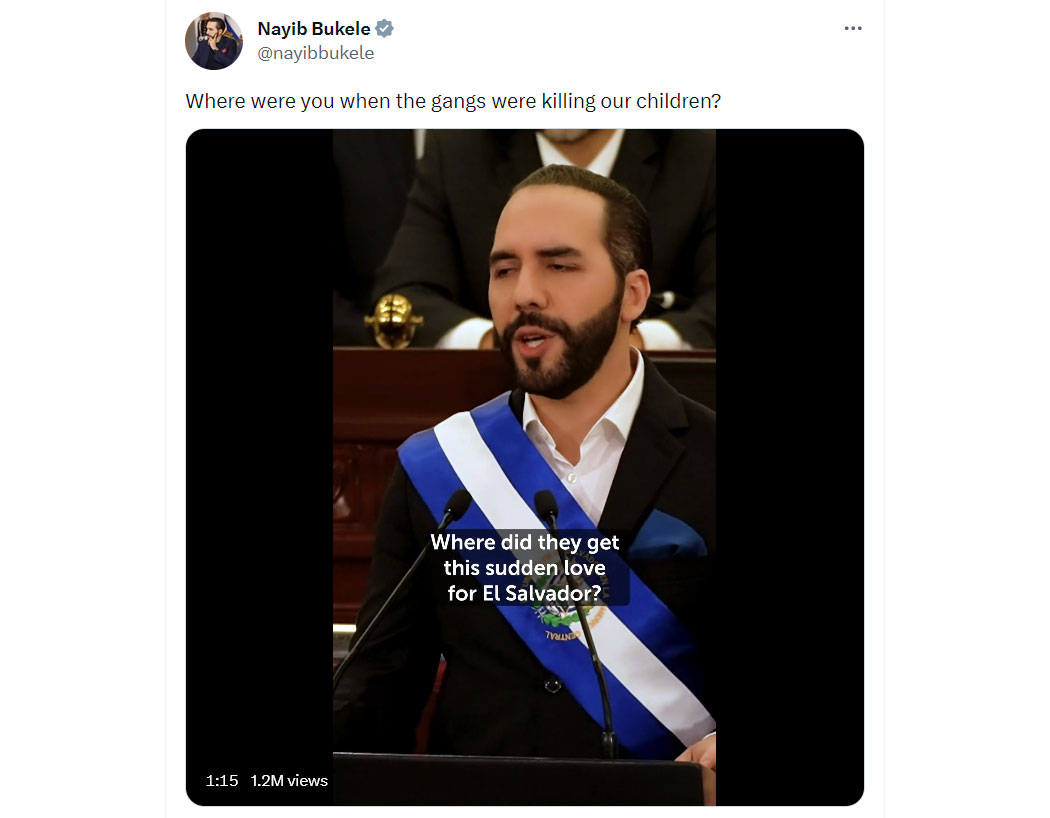This screenshot has width=1050, height=818.
Task: Click the left microphone head in the video
Action: [457, 505]
